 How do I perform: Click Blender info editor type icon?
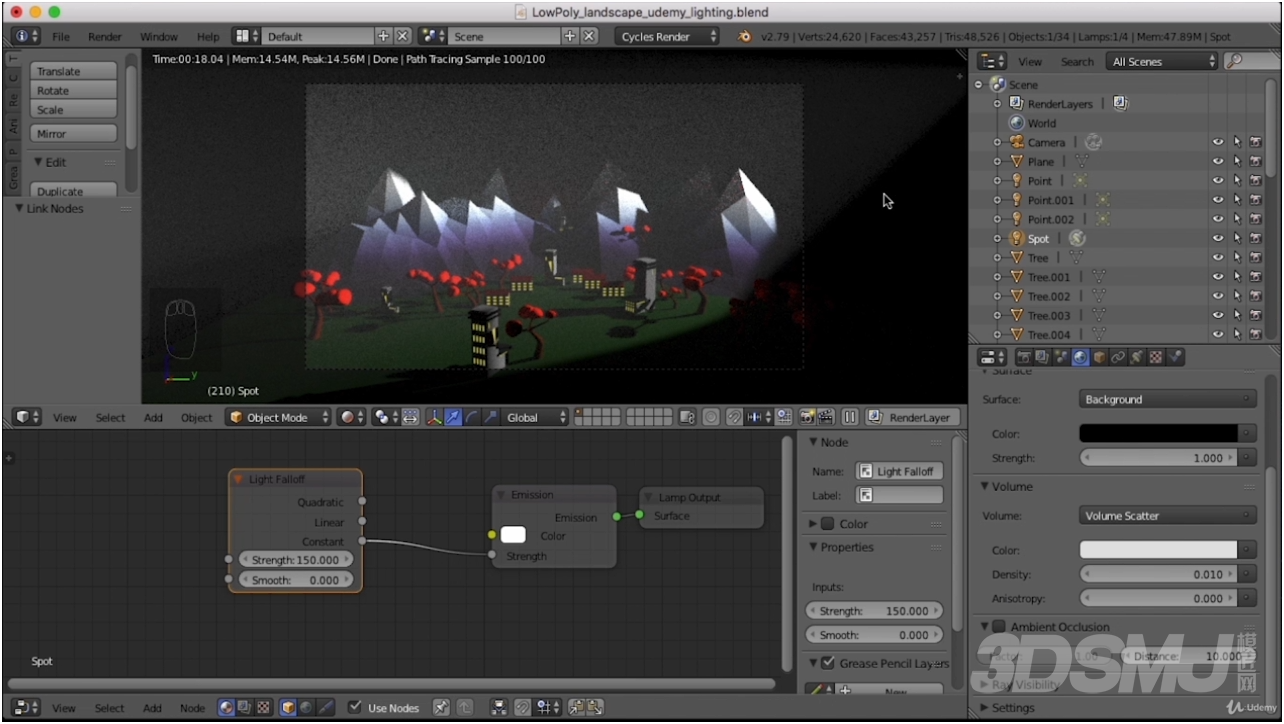pos(25,36)
